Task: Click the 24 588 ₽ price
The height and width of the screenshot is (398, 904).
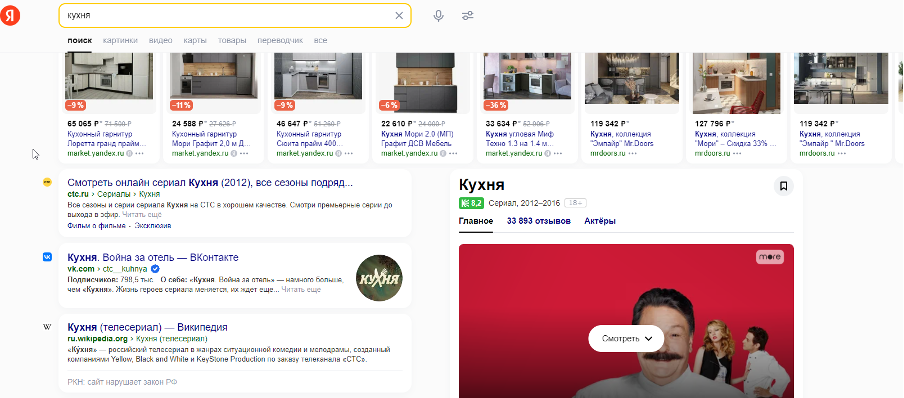Action: [186, 123]
